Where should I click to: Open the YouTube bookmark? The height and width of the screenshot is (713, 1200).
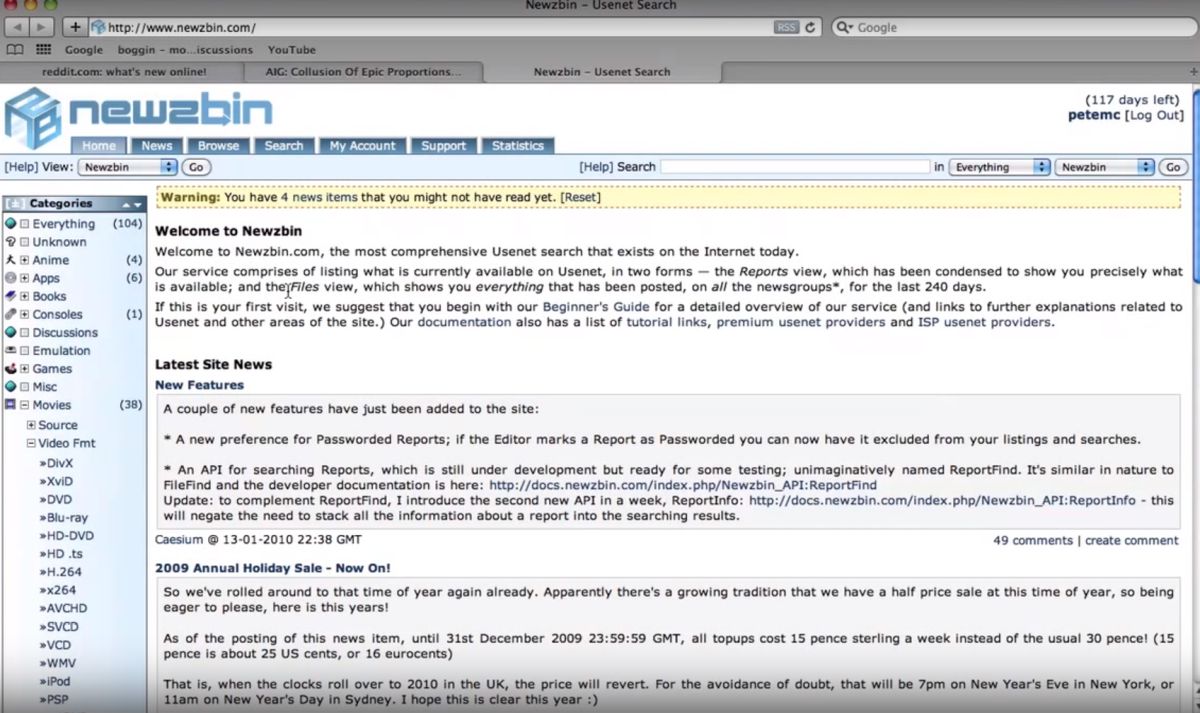click(291, 49)
